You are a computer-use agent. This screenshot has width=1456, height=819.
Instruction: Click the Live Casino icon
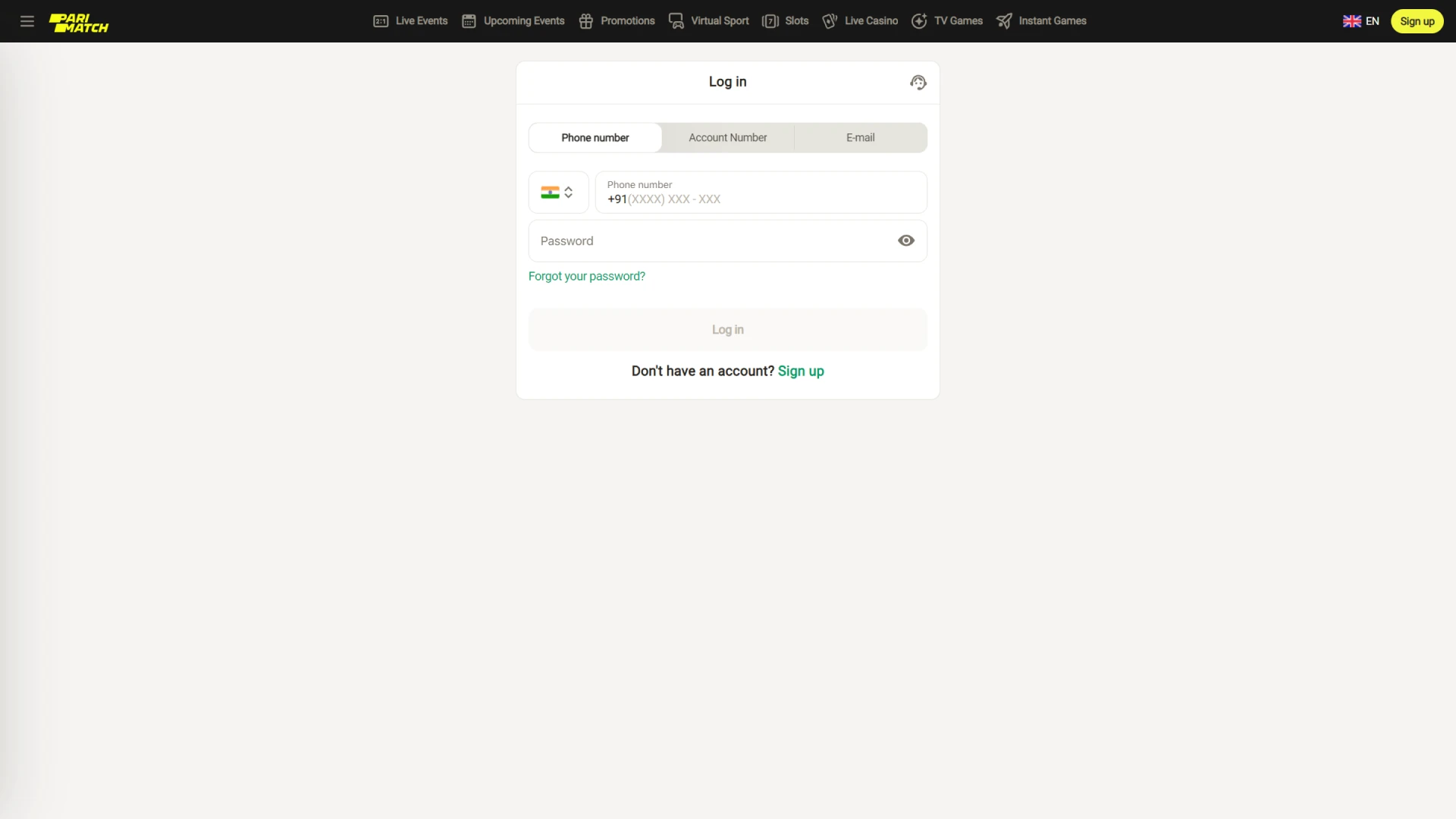click(829, 21)
